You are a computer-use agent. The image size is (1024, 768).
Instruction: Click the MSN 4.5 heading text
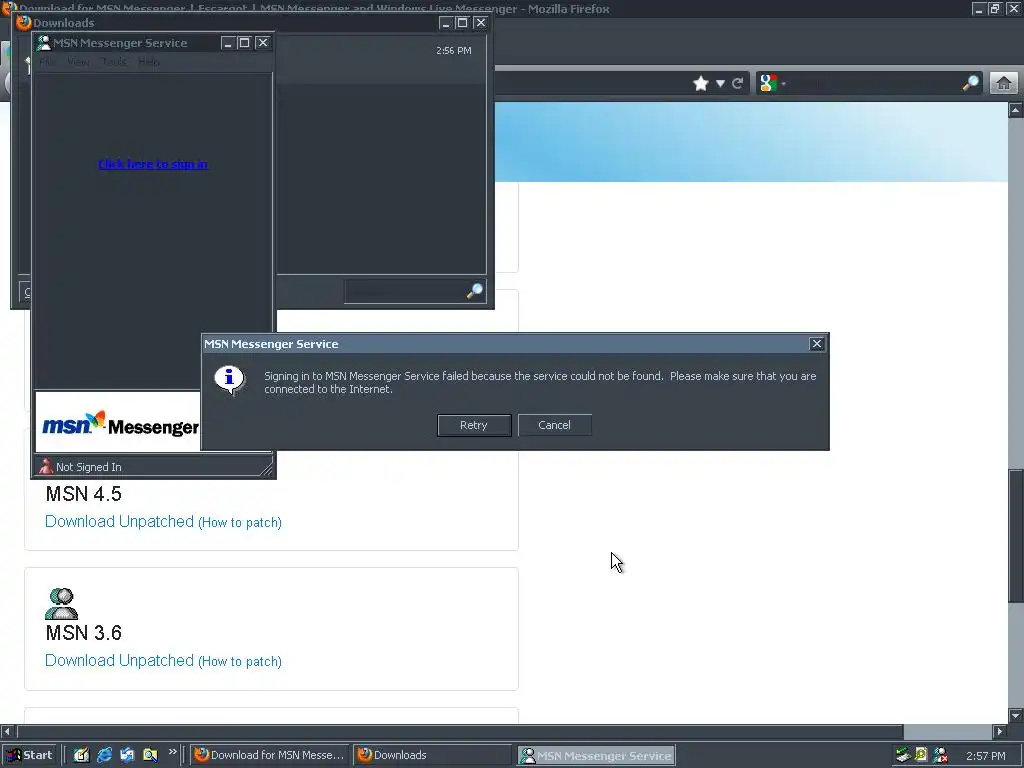click(x=84, y=494)
